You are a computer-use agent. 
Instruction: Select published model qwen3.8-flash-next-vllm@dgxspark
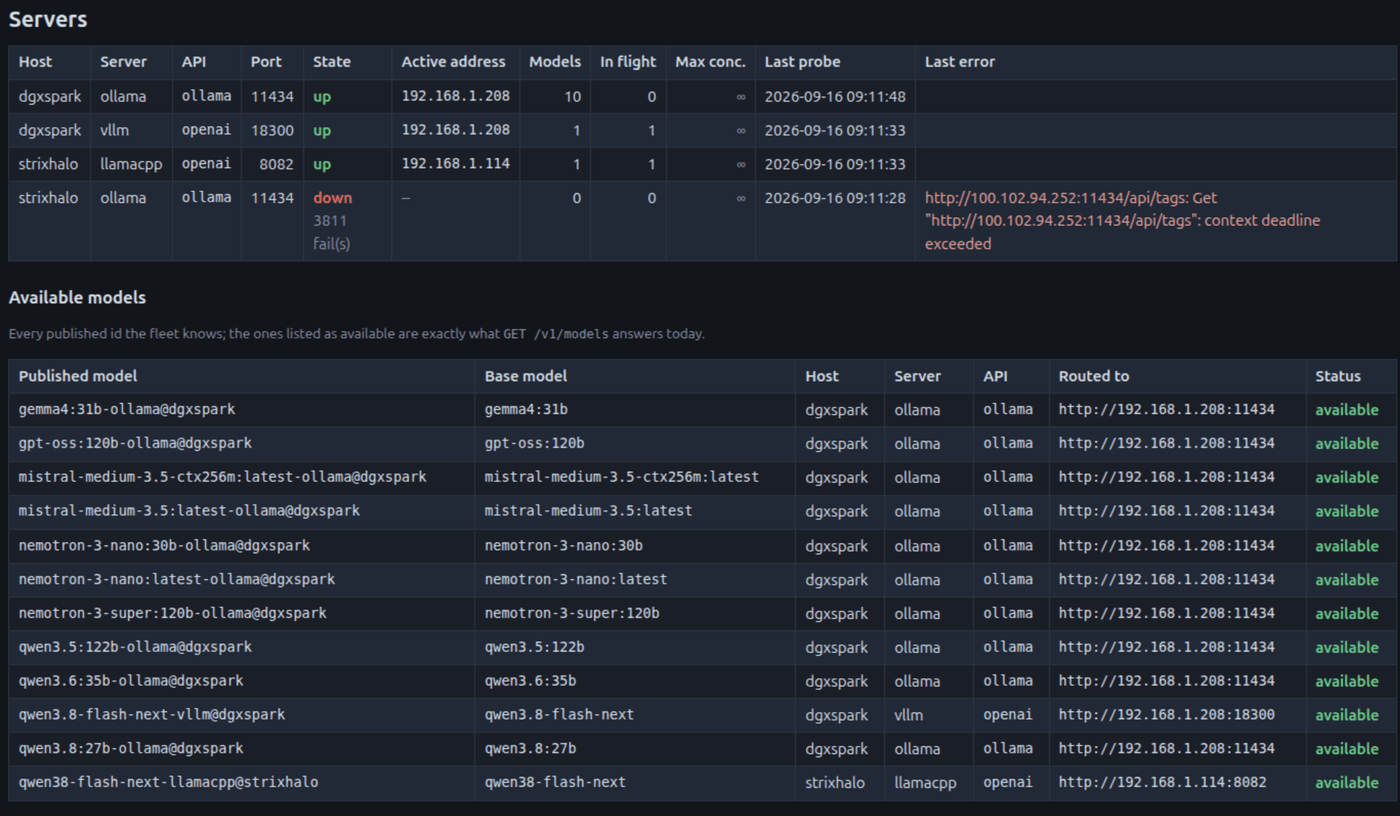pyautogui.click(x=152, y=715)
